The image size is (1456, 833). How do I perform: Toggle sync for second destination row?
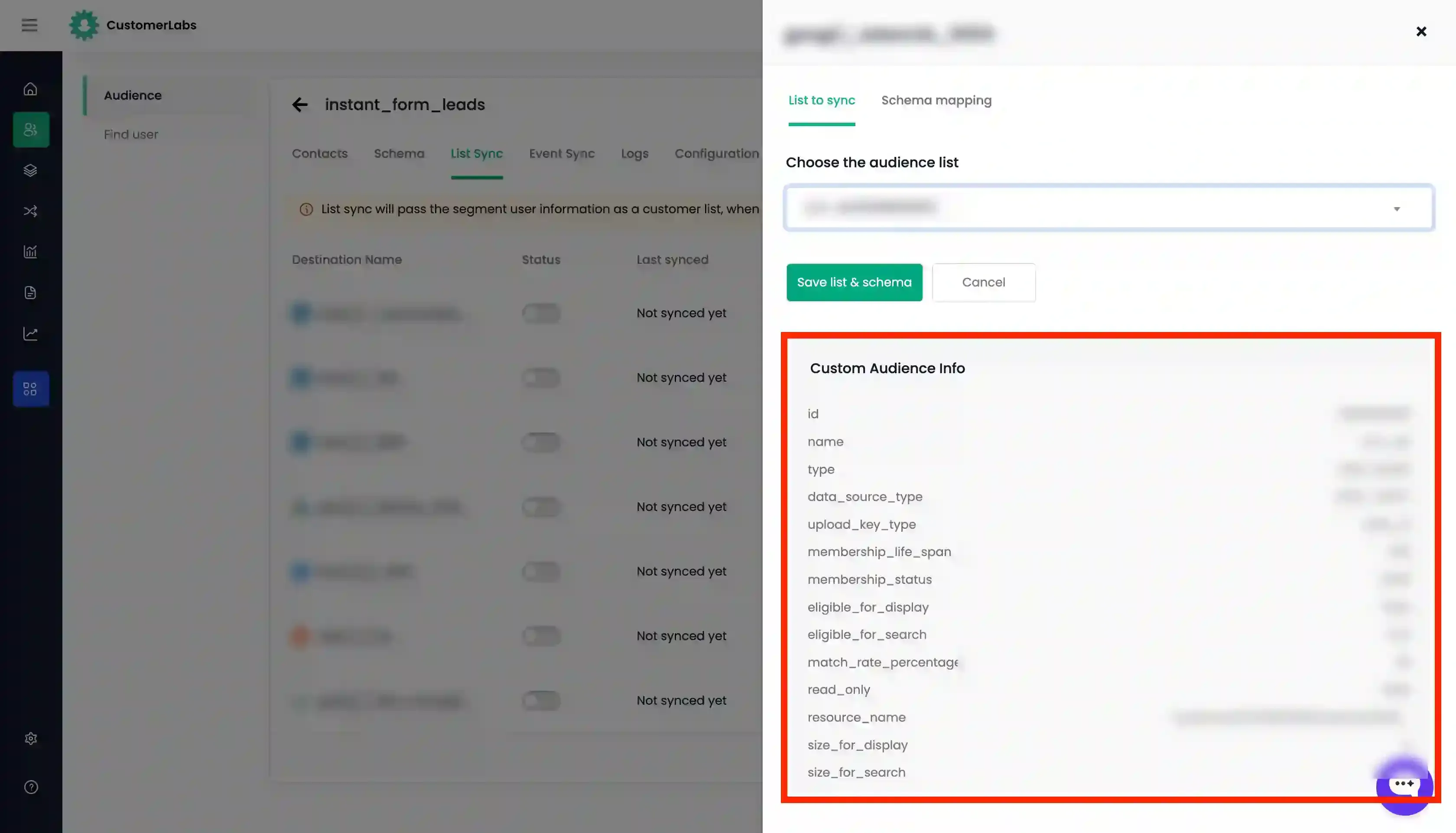click(x=541, y=377)
